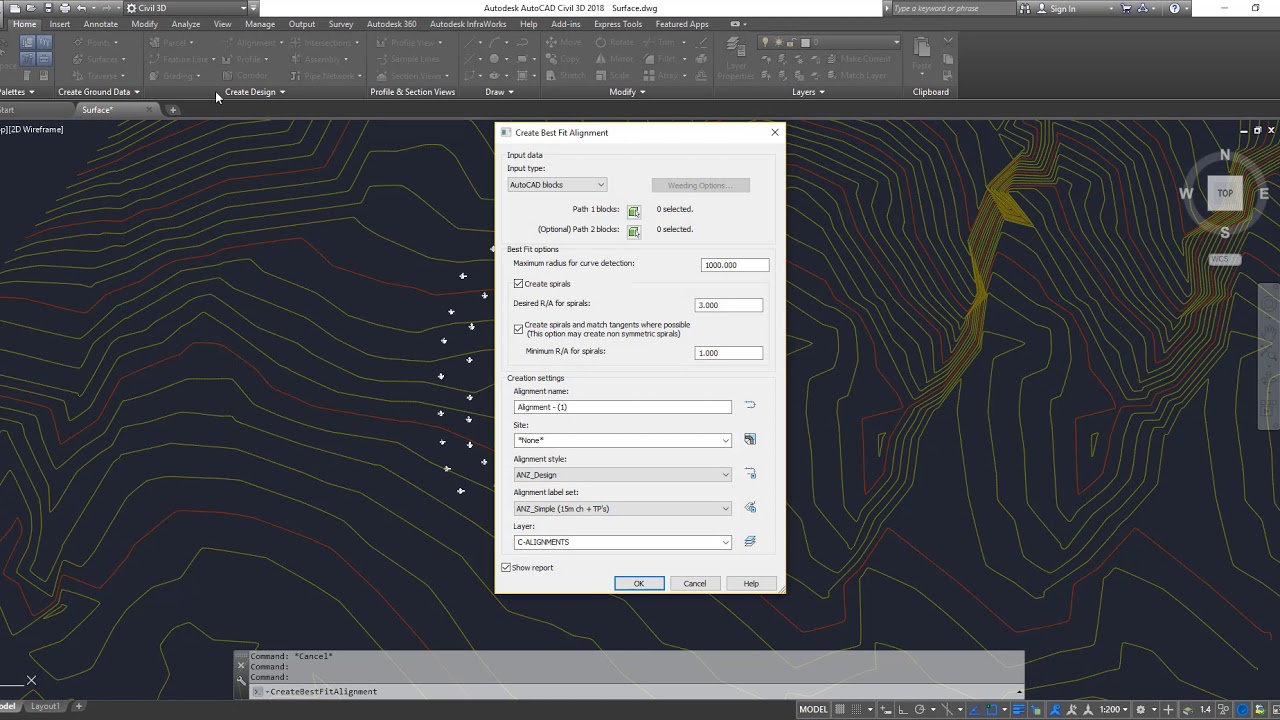Viewport: 1280px width, 720px height.
Task: Toggle Create spirals checkbox
Action: pyautogui.click(x=518, y=284)
